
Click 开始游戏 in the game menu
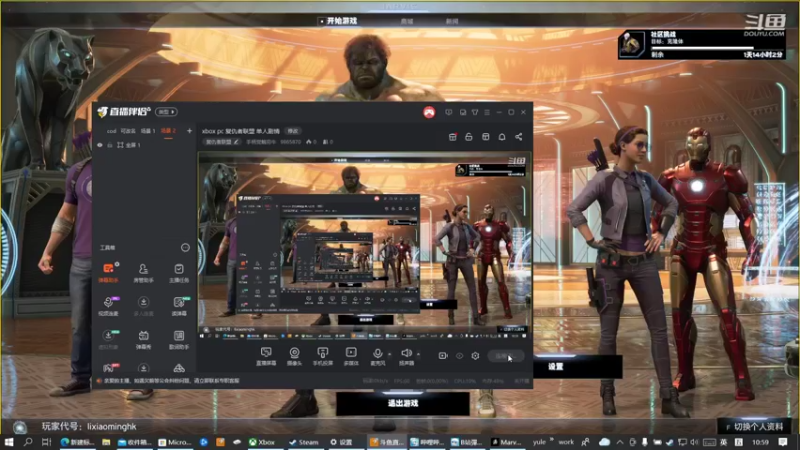click(341, 21)
